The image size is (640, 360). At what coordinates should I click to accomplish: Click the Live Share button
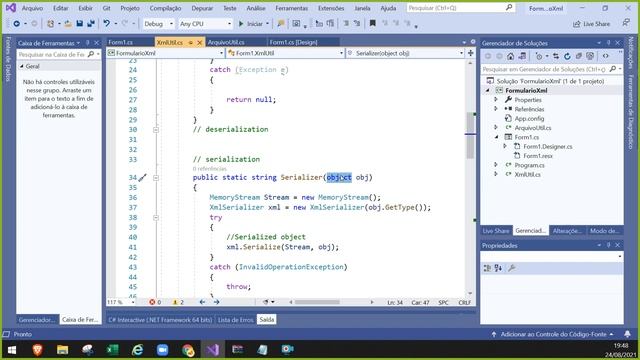[591, 24]
